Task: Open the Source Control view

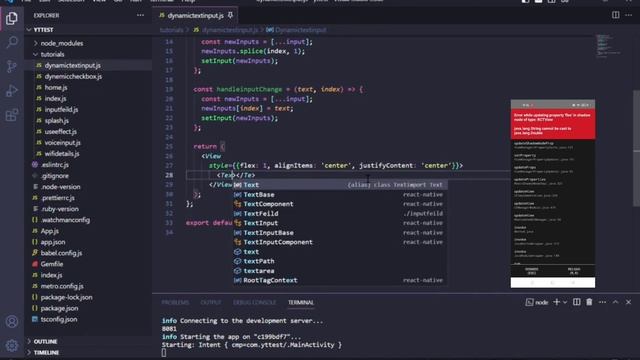Action: 12,66
